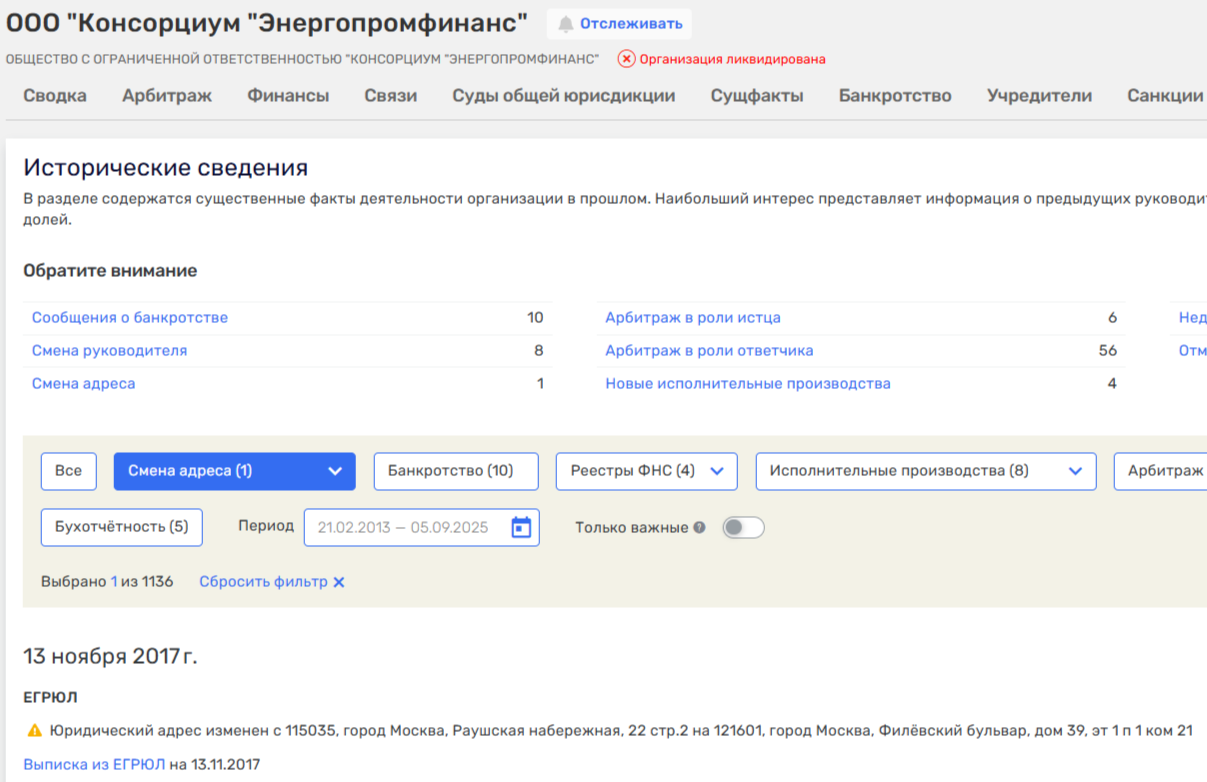Click count 6 for Арбитраж в роли истца
1207x782 pixels.
point(1112,318)
